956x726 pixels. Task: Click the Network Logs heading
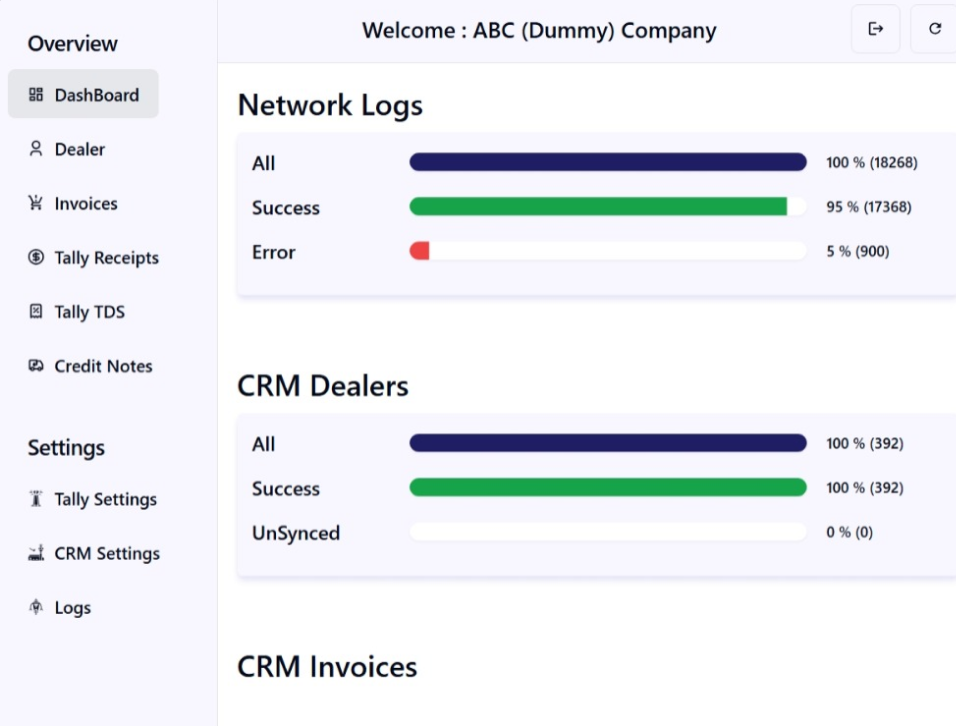(330, 105)
